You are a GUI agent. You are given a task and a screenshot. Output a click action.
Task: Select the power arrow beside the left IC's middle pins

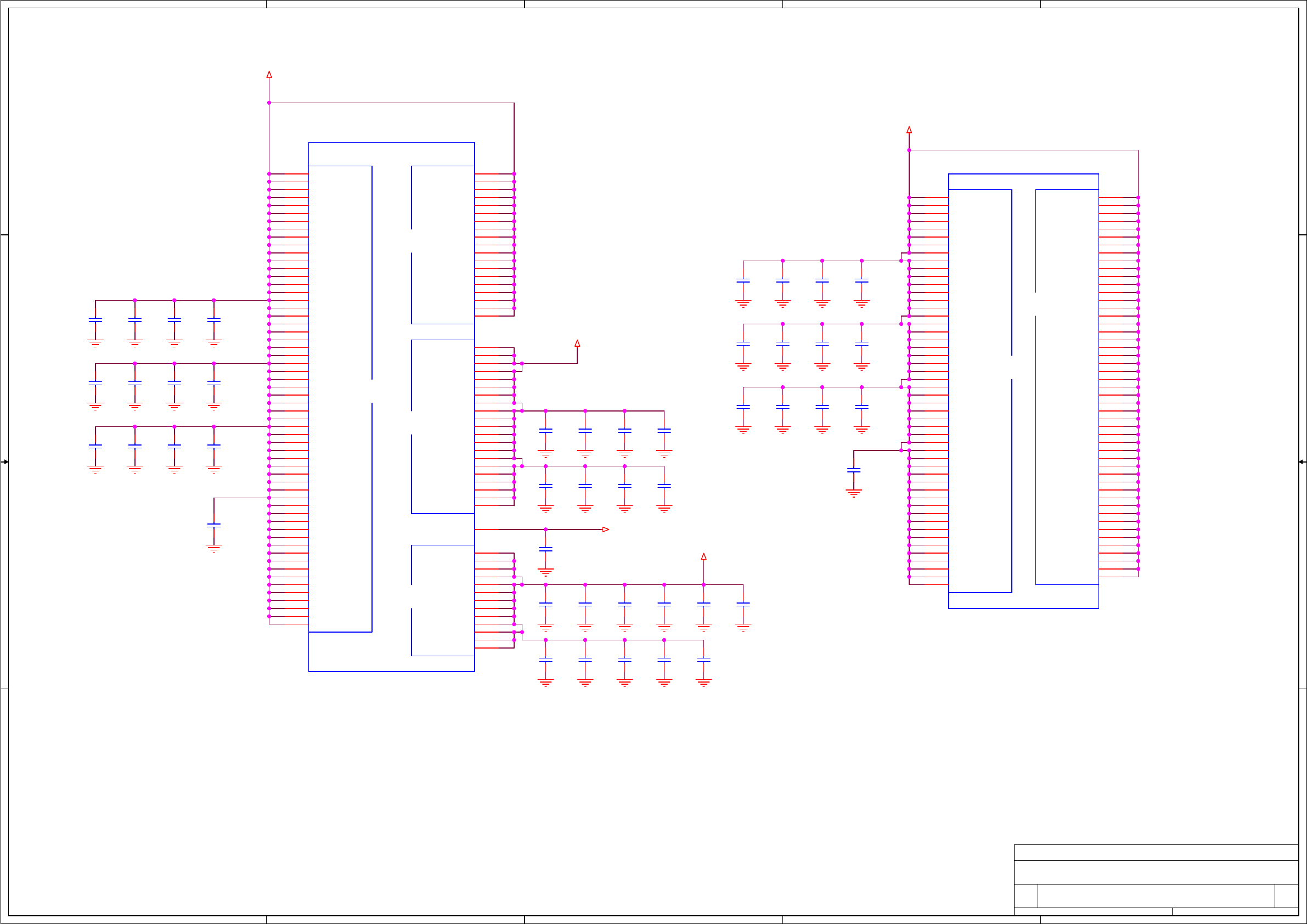577,343
